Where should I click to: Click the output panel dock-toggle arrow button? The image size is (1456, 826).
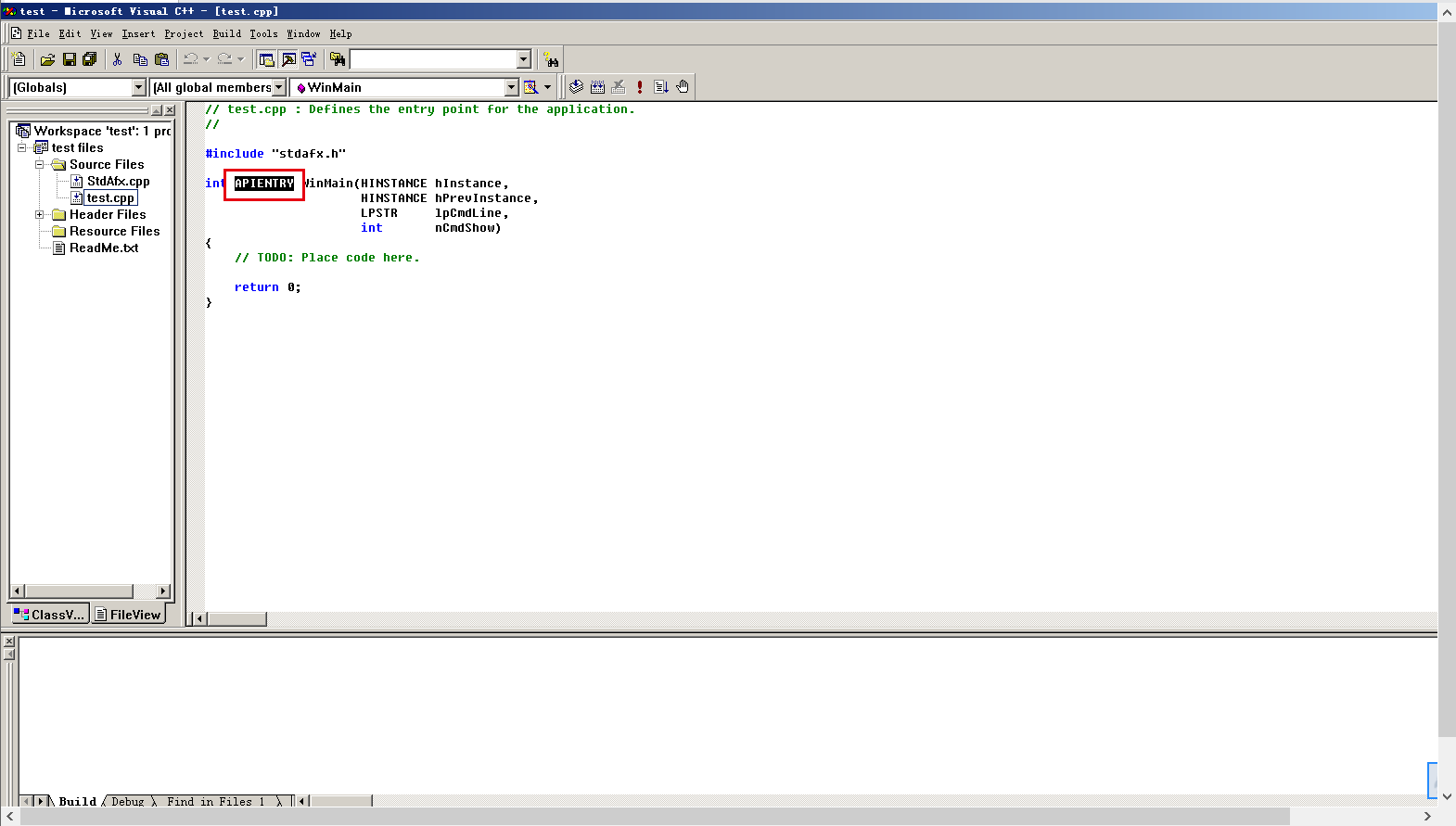point(8,654)
